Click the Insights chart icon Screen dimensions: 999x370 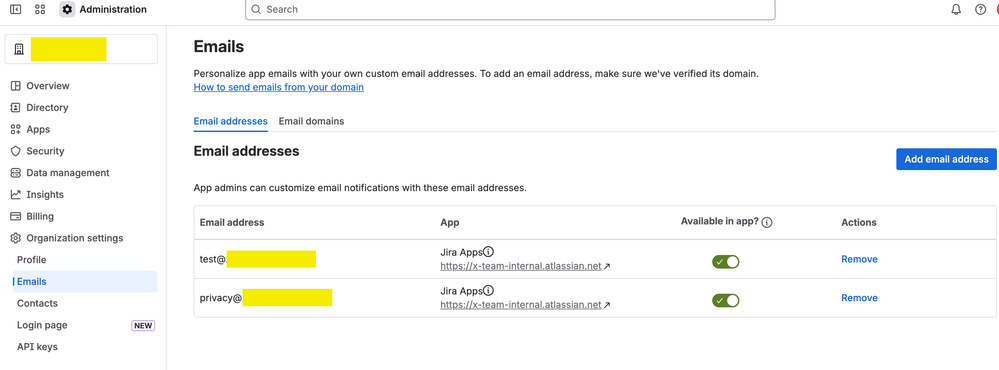16,194
